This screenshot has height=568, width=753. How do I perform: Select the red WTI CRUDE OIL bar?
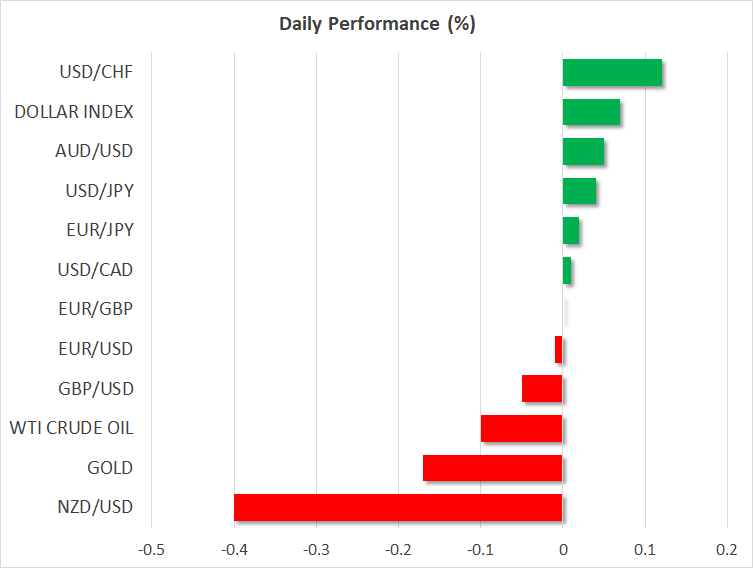tap(522, 428)
